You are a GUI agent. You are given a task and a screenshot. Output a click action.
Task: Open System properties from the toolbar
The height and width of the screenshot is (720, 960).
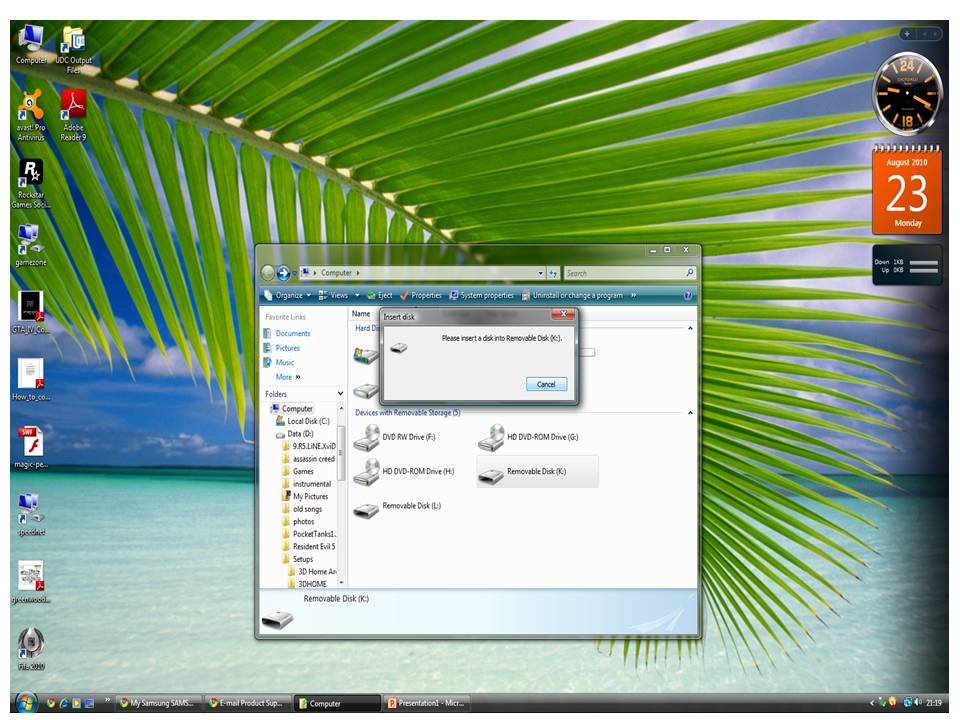pyautogui.click(x=482, y=296)
